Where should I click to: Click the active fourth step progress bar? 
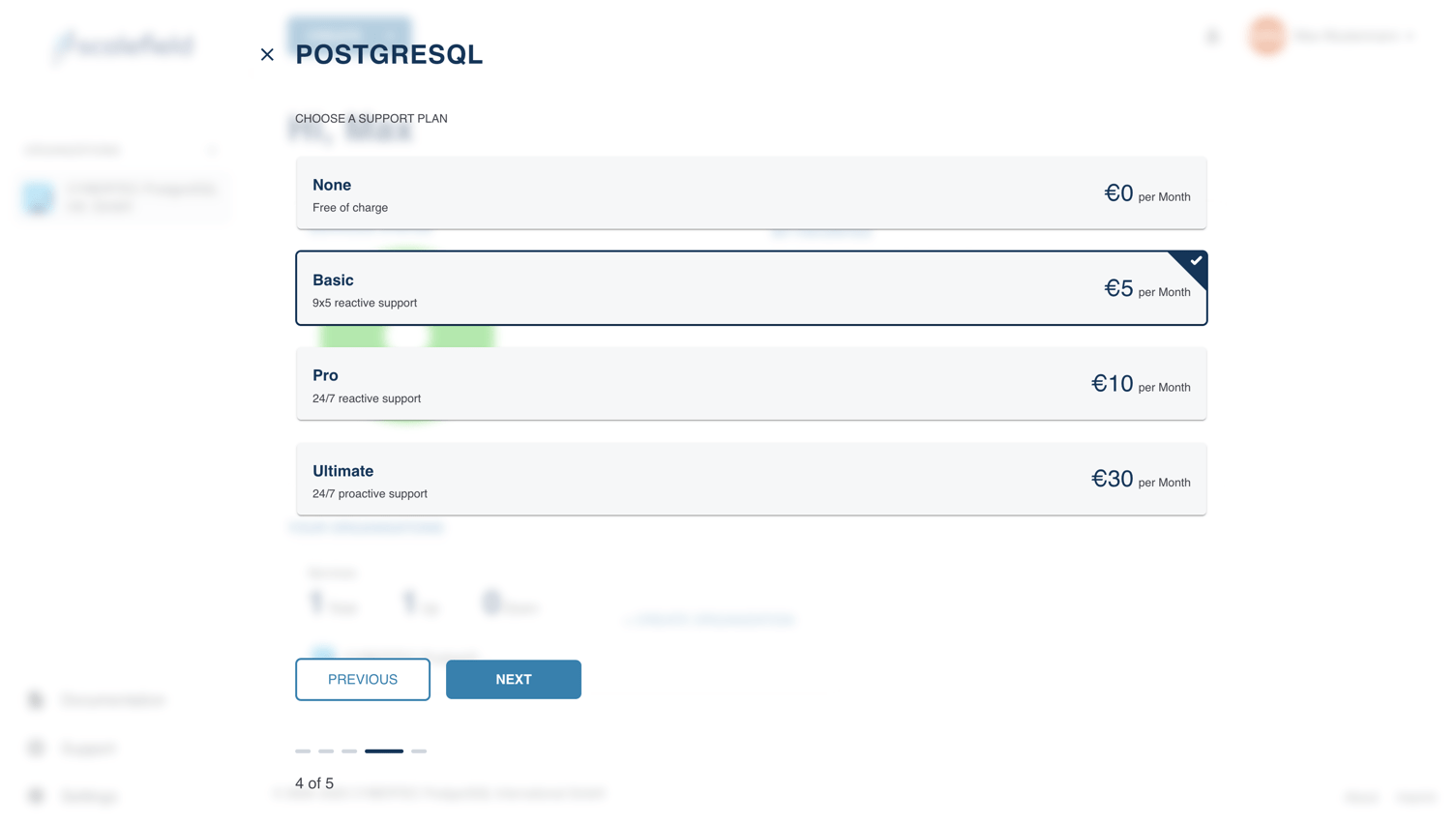(384, 751)
